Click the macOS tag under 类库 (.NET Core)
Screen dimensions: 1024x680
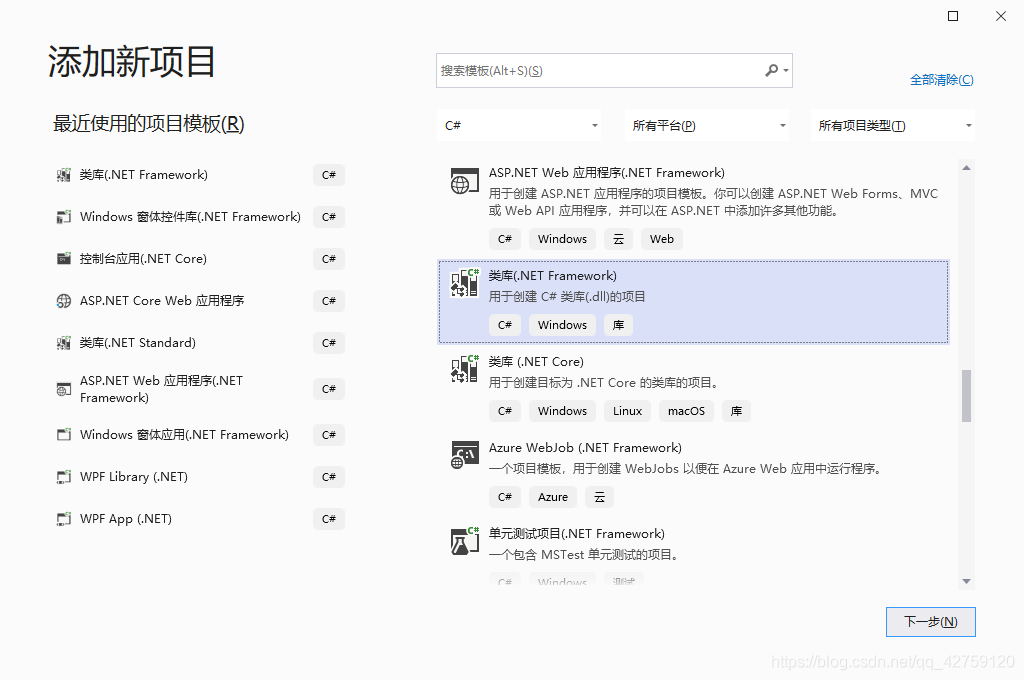coord(686,411)
